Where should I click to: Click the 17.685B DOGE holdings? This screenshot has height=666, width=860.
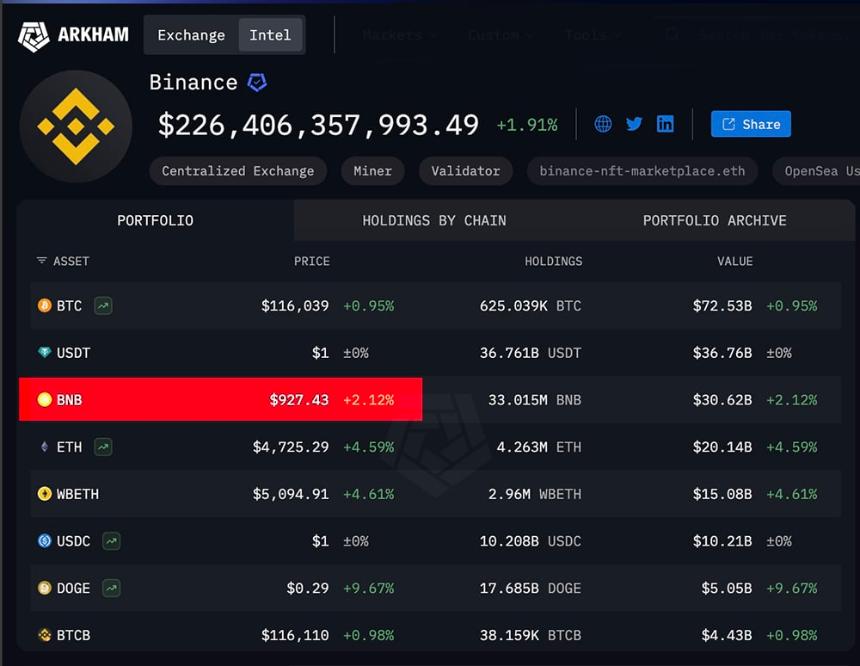tap(530, 589)
